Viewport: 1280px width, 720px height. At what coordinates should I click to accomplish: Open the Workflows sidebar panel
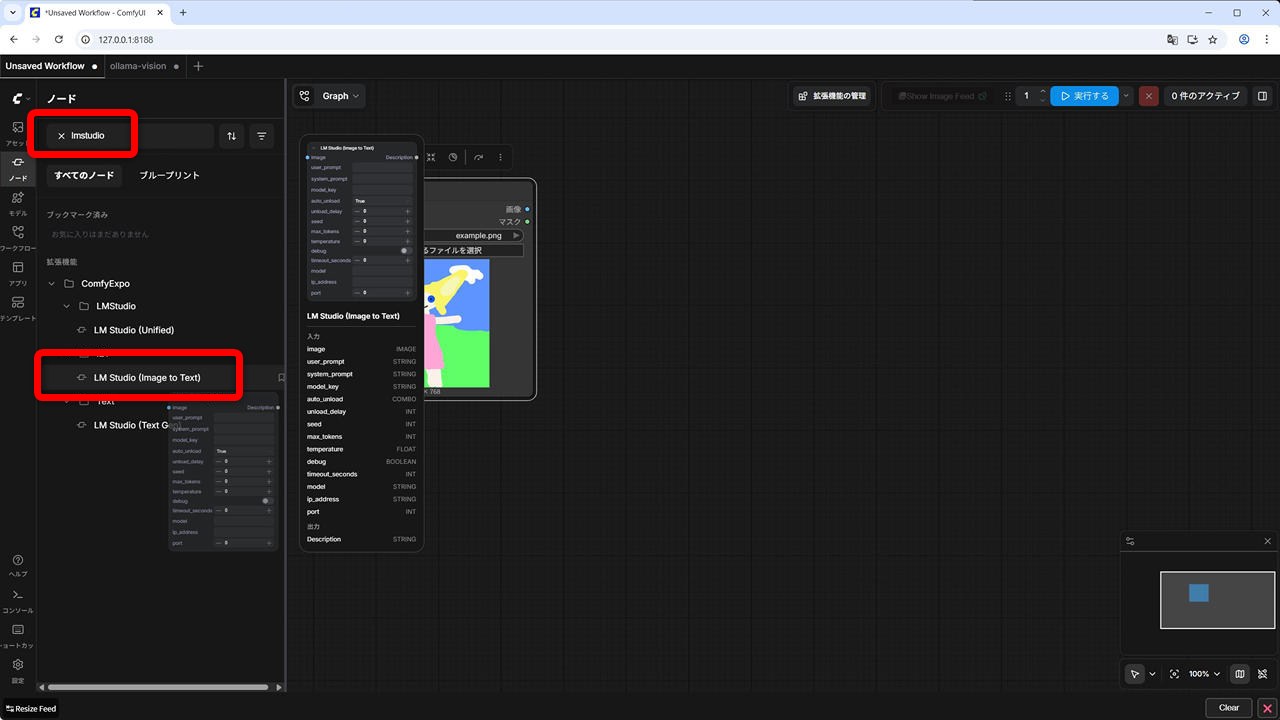coord(18,238)
